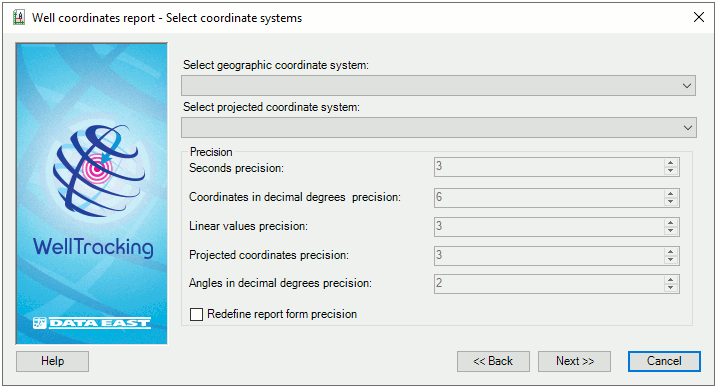The image size is (716, 387).
Task: Decrease Seconds precision with down arrow
Action: (670, 171)
